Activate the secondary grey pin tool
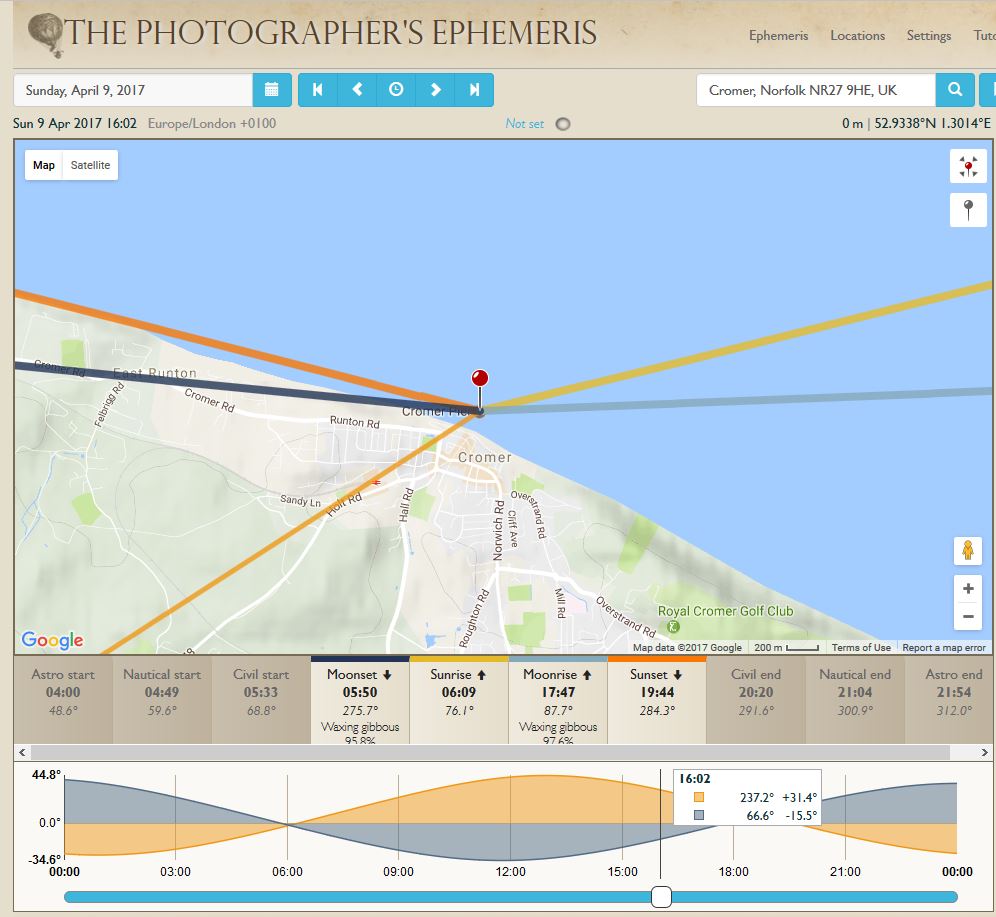 [x=967, y=210]
